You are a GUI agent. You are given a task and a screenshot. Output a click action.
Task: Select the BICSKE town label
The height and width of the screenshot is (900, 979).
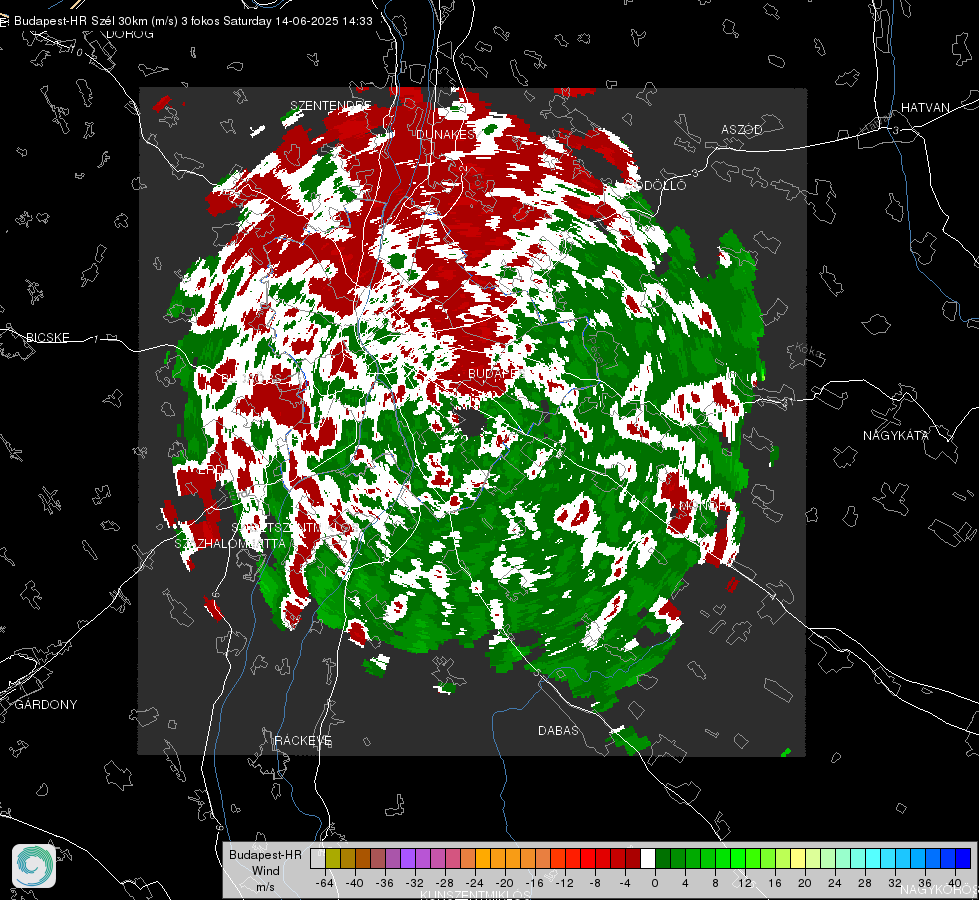tap(47, 338)
